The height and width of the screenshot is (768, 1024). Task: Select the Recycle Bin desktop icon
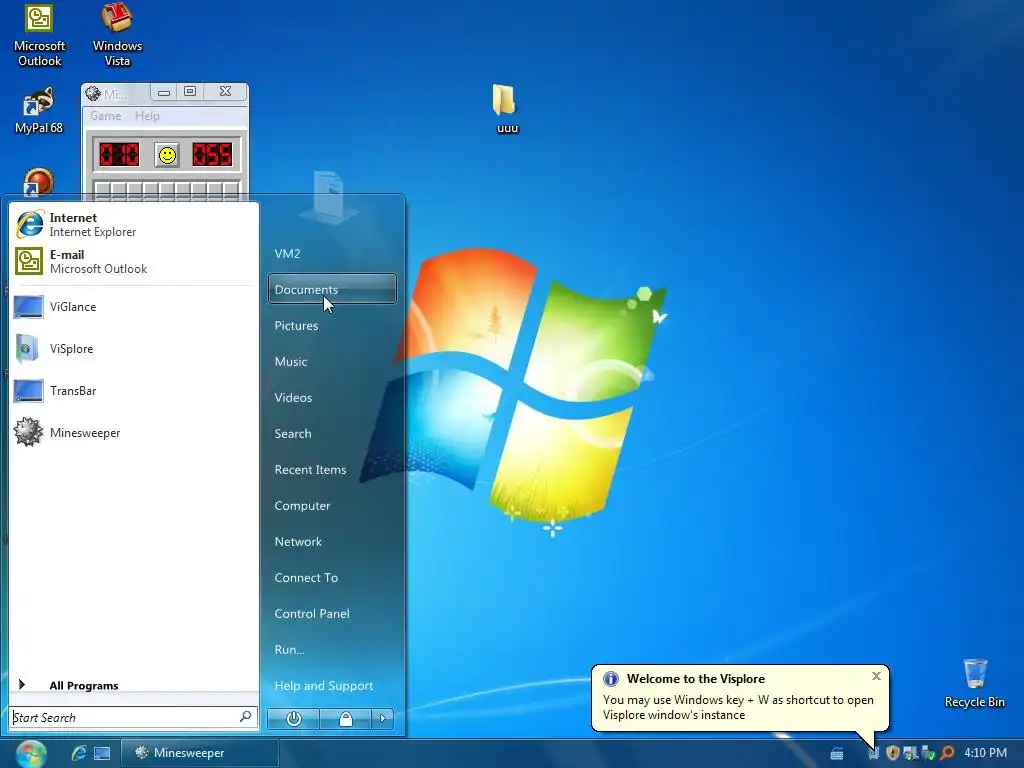(x=974, y=683)
